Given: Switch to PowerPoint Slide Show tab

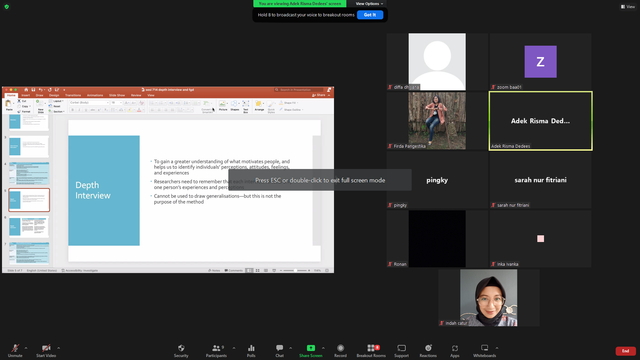Looking at the screenshot, I should pyautogui.click(x=117, y=95).
